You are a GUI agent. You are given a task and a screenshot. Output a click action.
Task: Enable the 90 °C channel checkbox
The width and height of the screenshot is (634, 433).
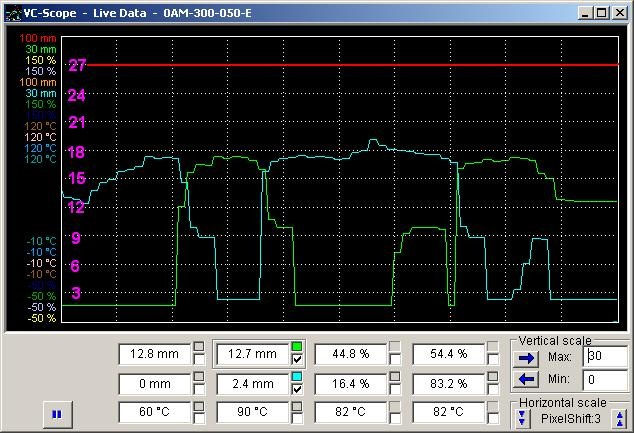click(297, 418)
